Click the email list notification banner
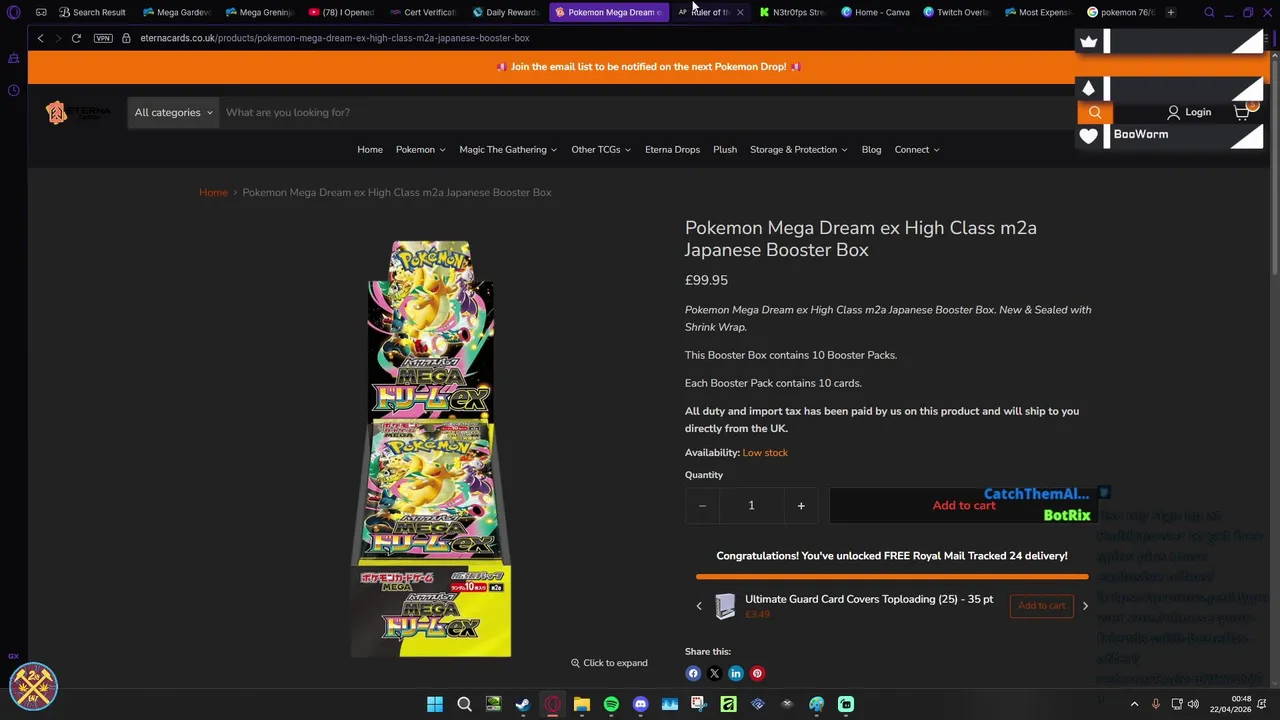The image size is (1280, 720). click(648, 67)
